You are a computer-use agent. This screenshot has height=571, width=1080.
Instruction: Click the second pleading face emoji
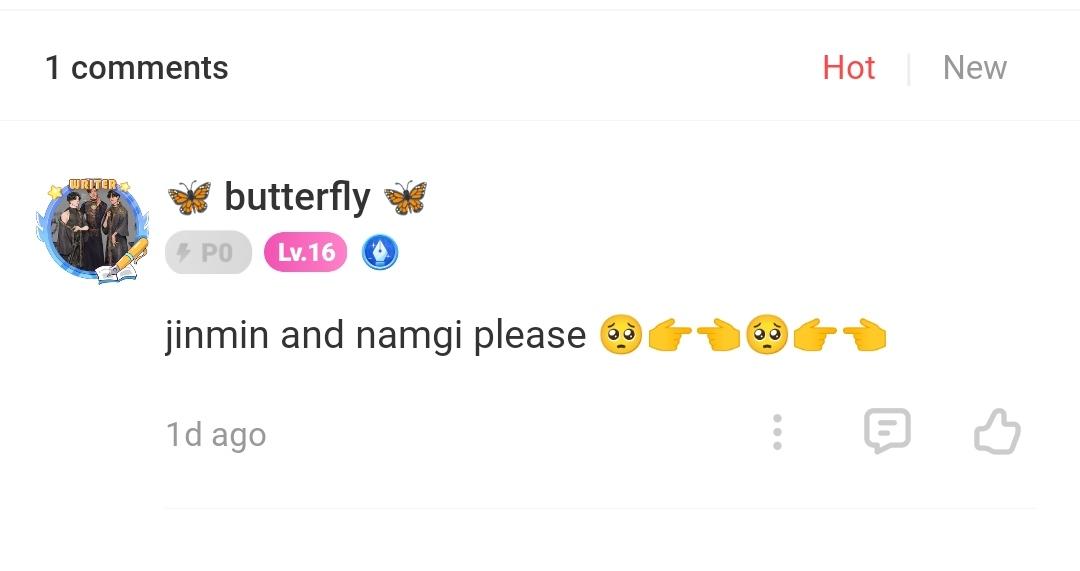click(x=766, y=335)
